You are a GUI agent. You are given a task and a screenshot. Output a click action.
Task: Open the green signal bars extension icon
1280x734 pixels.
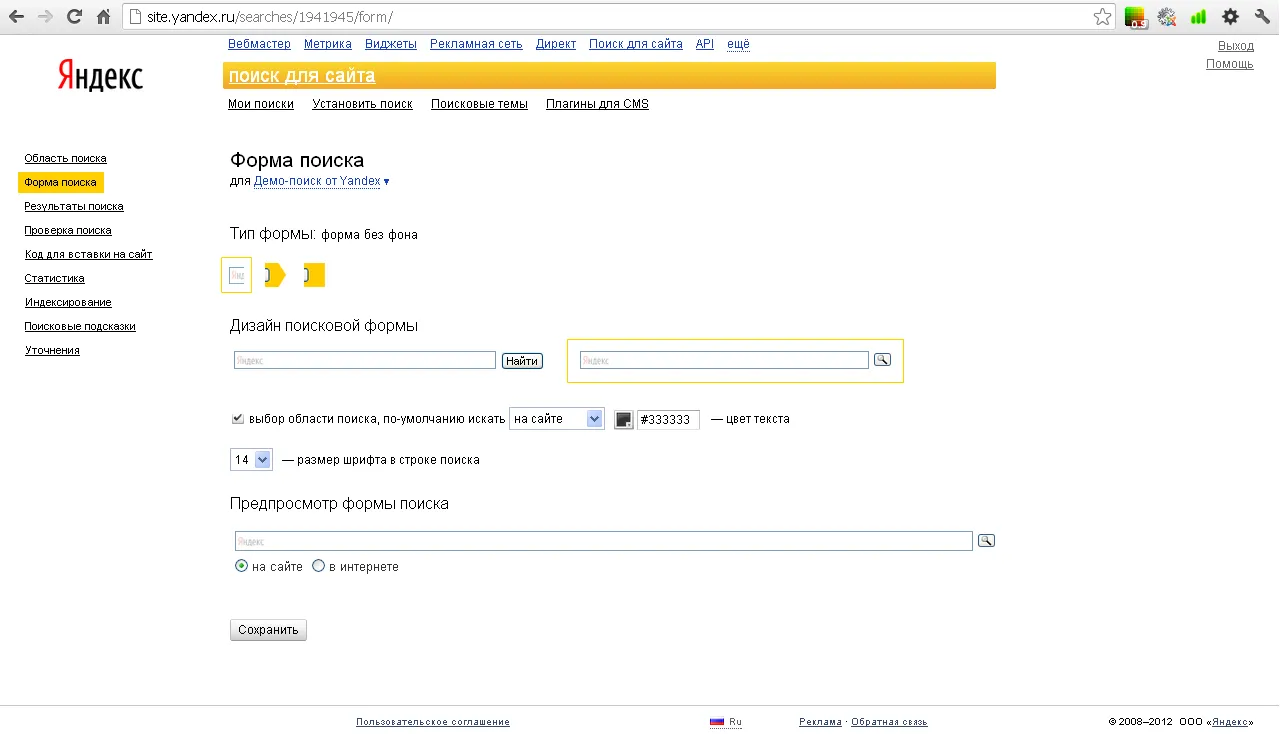(x=1198, y=16)
